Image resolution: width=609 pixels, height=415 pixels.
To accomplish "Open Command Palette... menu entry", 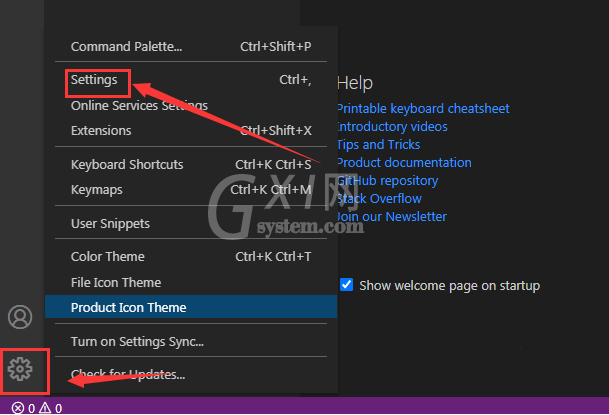I will (x=191, y=47).
